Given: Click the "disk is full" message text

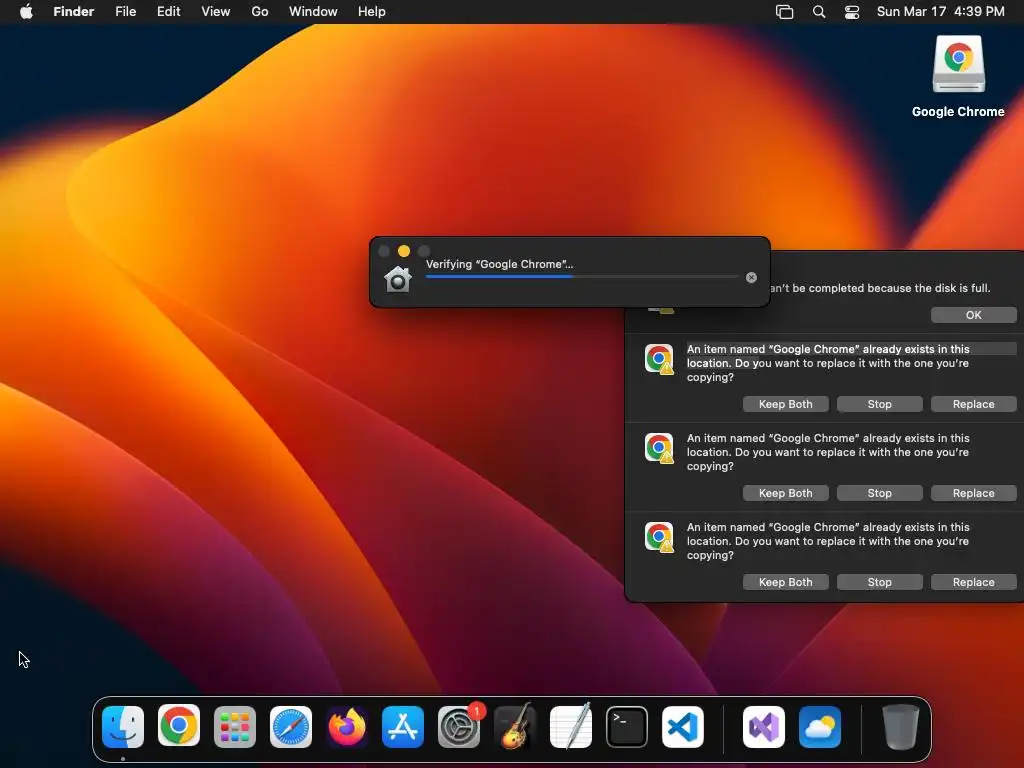Looking at the screenshot, I should [x=880, y=288].
